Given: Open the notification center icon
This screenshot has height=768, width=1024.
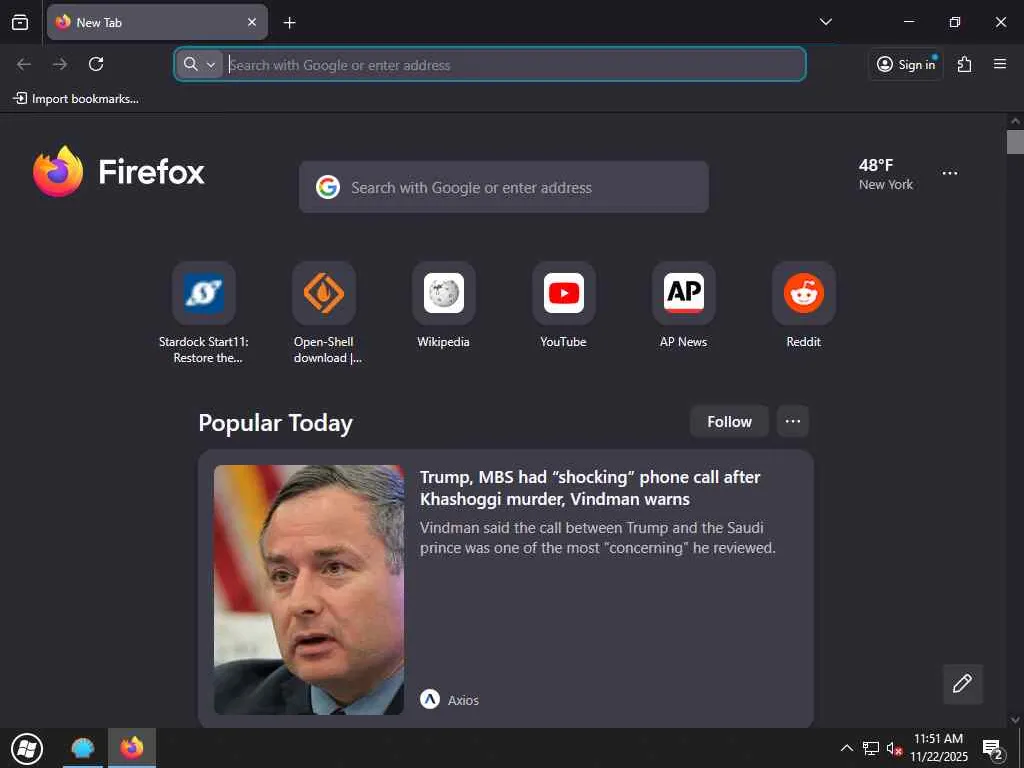Looking at the screenshot, I should 993,749.
